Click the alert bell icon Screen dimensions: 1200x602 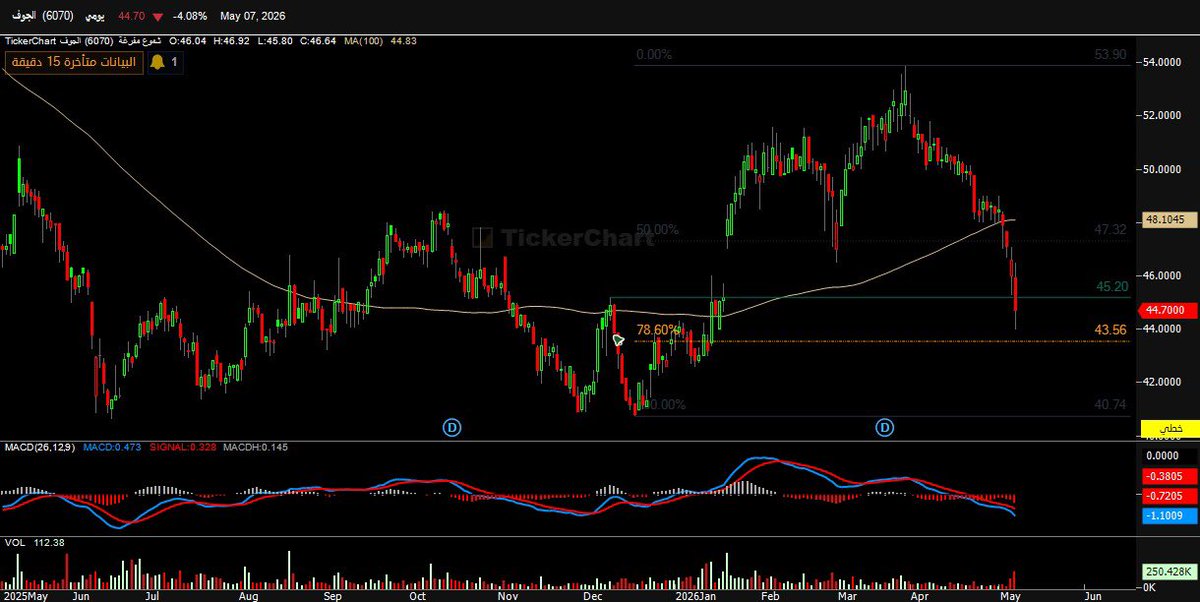(x=157, y=62)
